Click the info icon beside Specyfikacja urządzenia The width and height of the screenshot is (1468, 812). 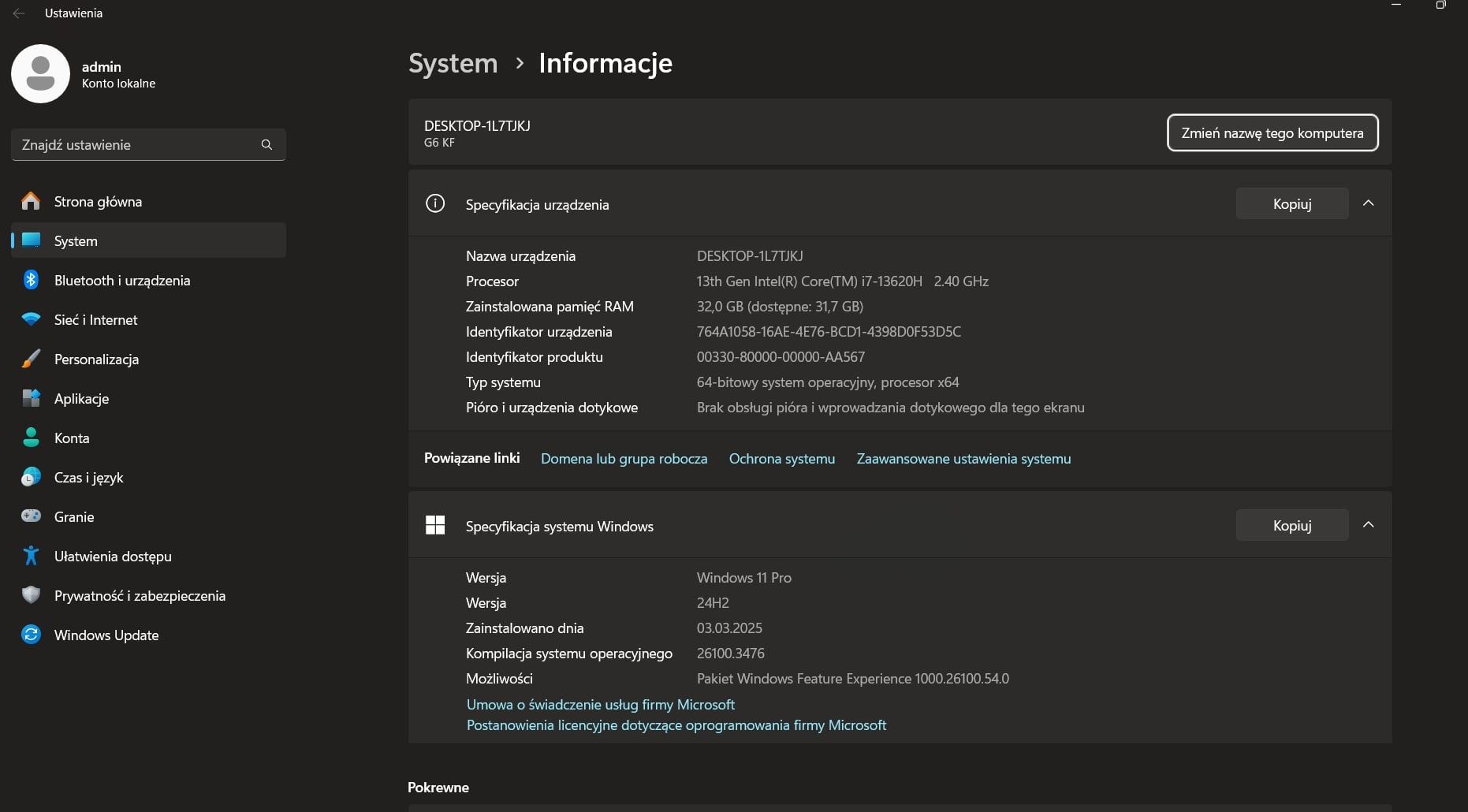pos(435,203)
